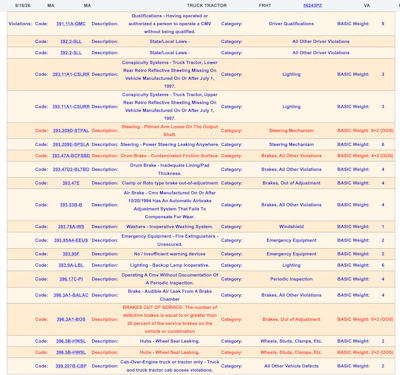Viewport: 400px width, 375px height.
Task: Select 'Emergency Equipment - Fire Extinguishers' description
Action: tap(170, 240)
